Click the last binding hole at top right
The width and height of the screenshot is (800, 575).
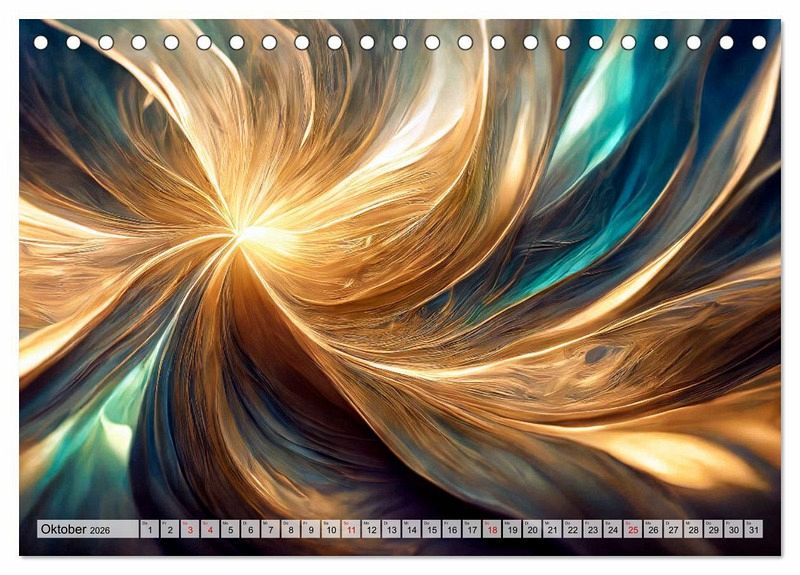[759, 42]
